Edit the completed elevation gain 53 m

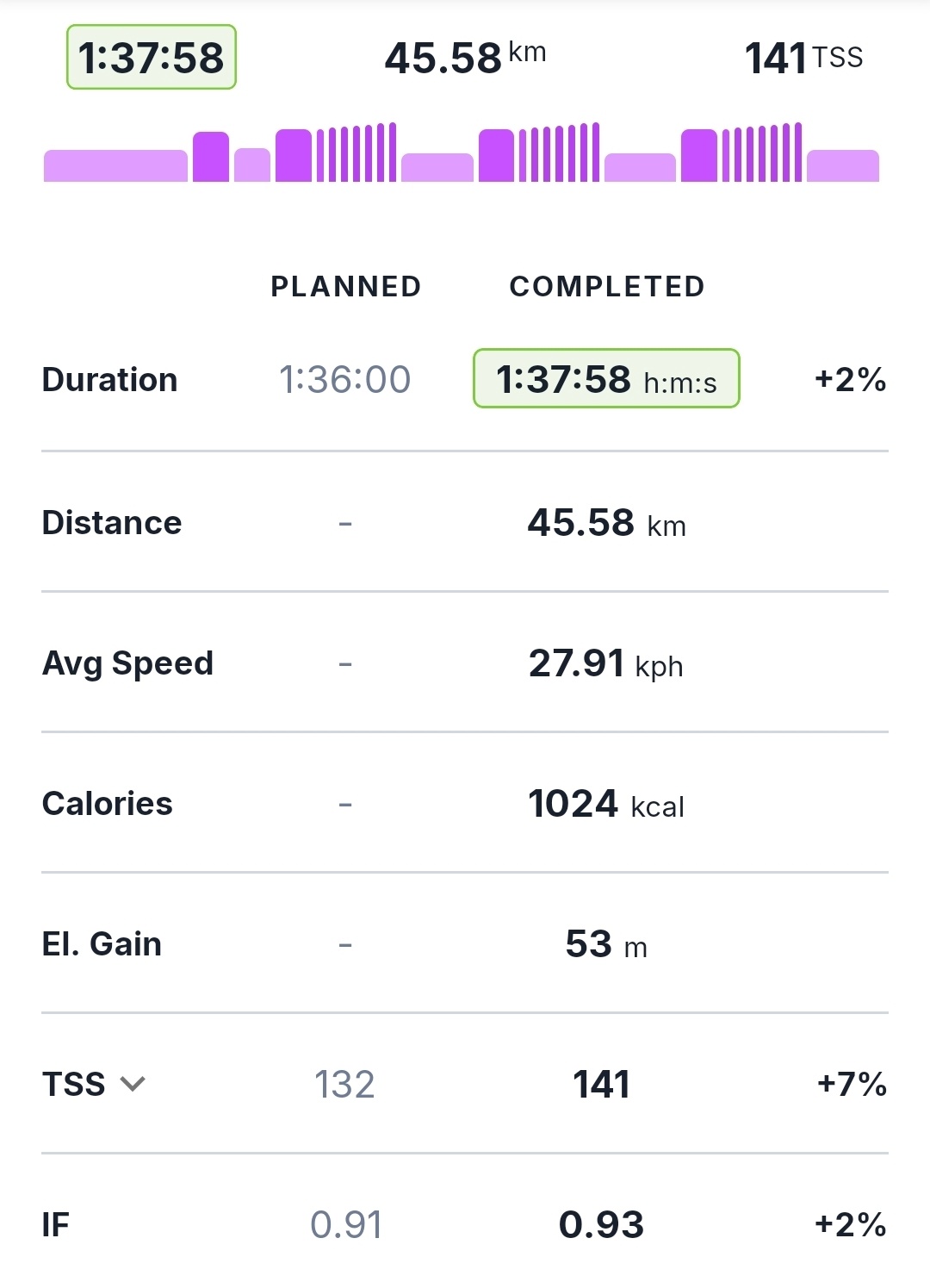[606, 944]
